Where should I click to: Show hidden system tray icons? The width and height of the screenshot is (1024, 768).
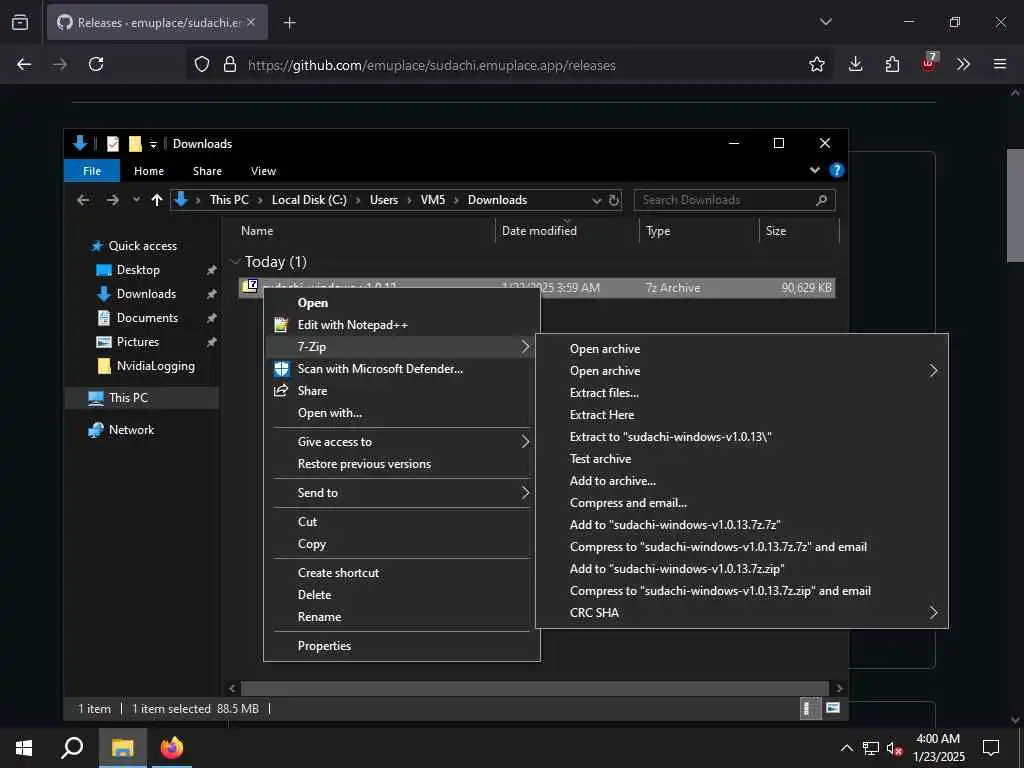[x=846, y=748]
